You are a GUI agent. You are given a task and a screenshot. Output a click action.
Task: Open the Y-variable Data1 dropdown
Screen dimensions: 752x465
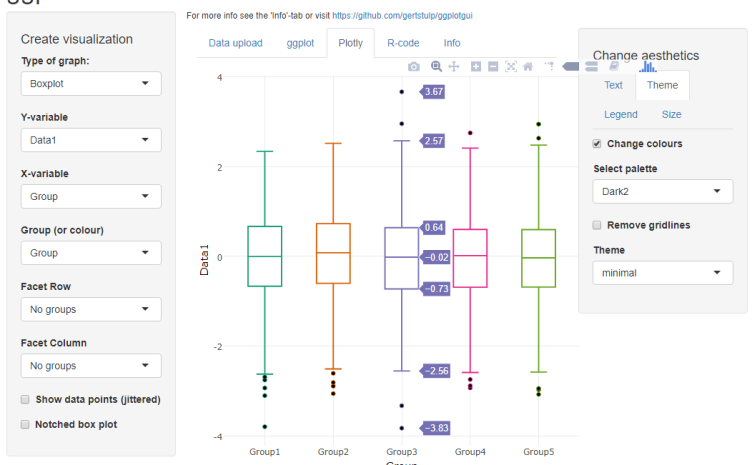pyautogui.click(x=90, y=140)
